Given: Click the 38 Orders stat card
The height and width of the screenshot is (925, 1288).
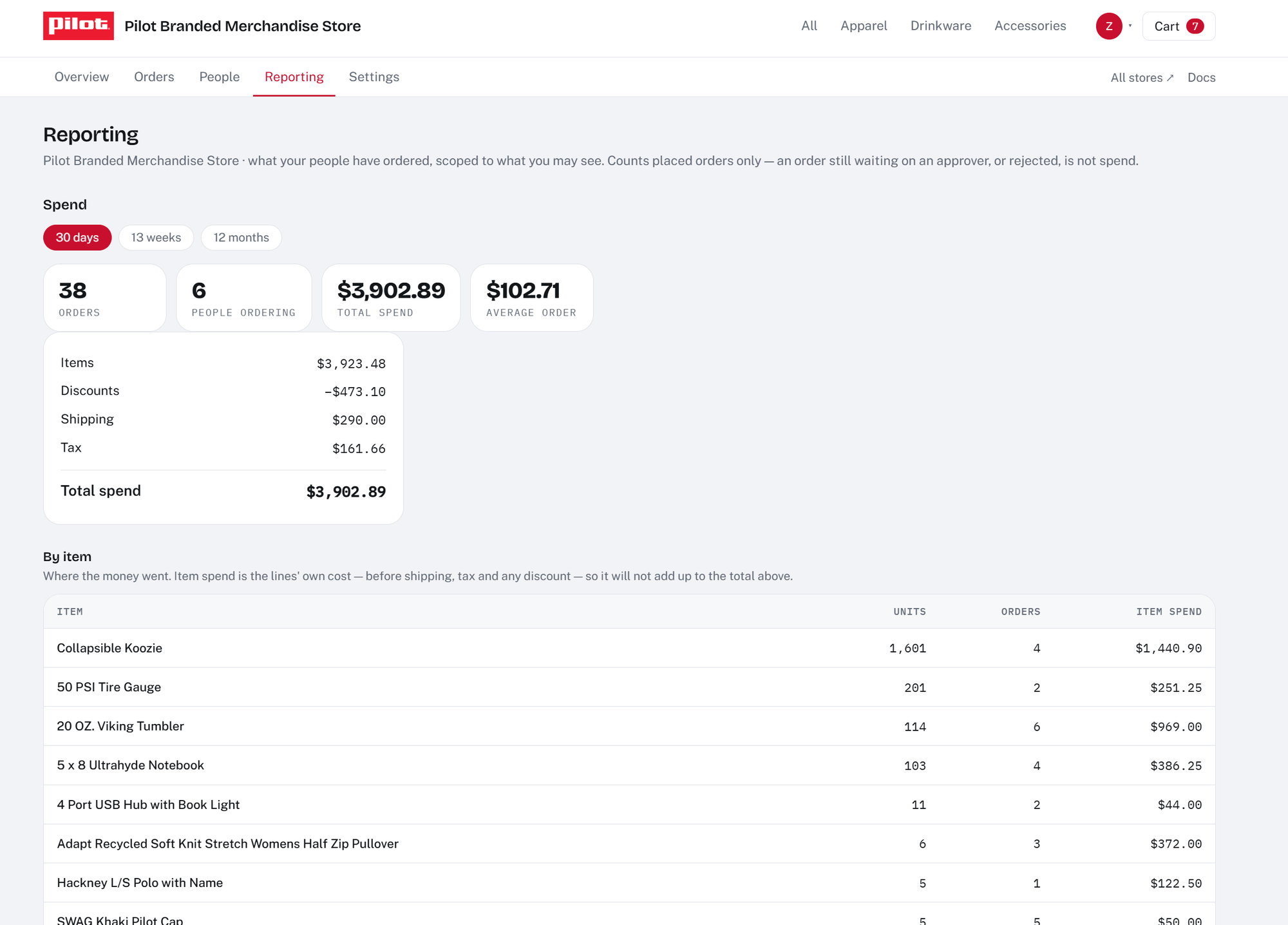Looking at the screenshot, I should 105,298.
